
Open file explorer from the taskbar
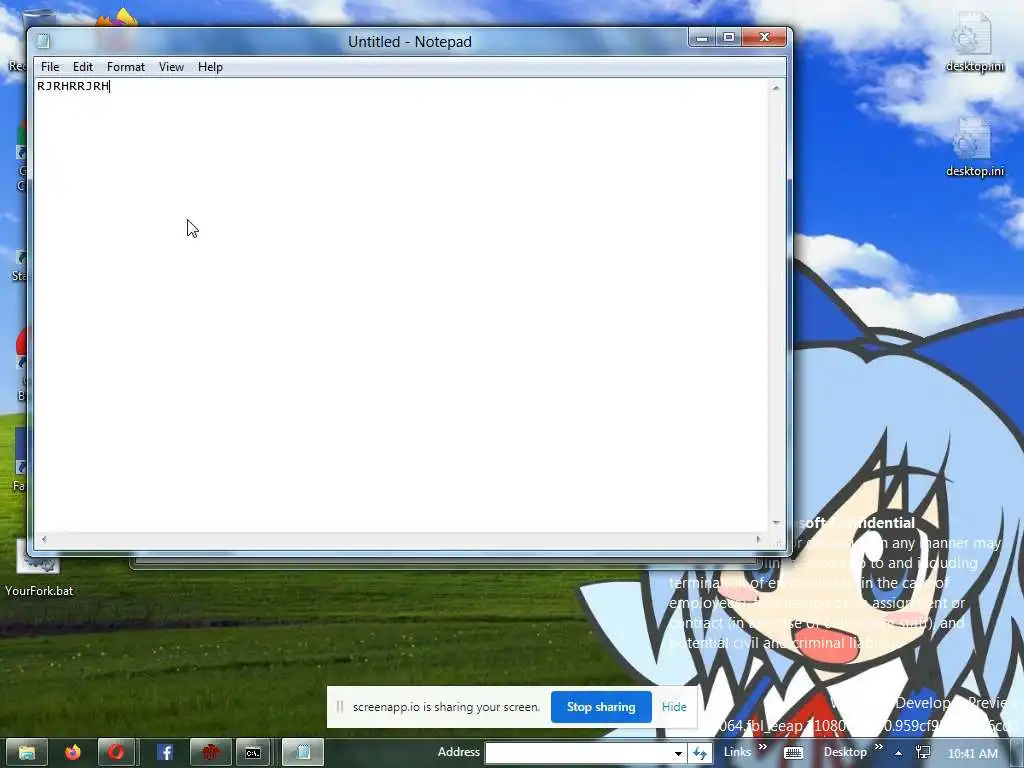click(27, 753)
